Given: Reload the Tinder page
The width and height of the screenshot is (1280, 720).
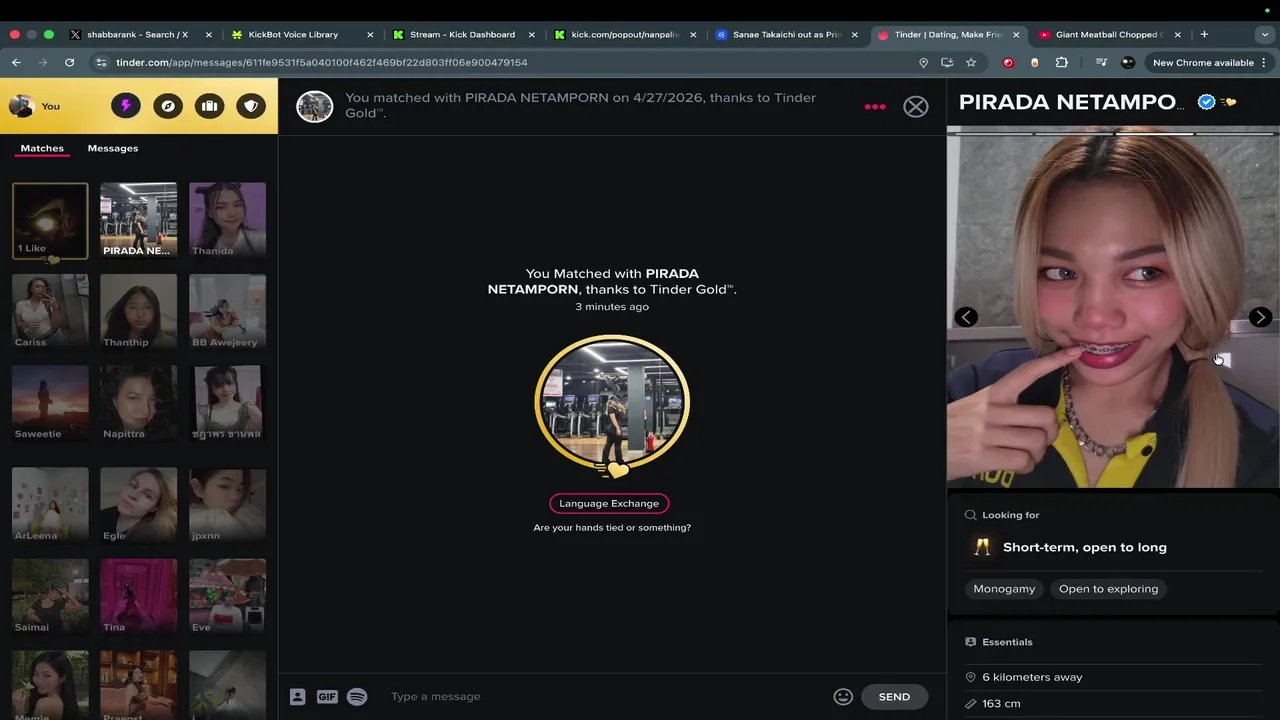Looking at the screenshot, I should pos(69,62).
